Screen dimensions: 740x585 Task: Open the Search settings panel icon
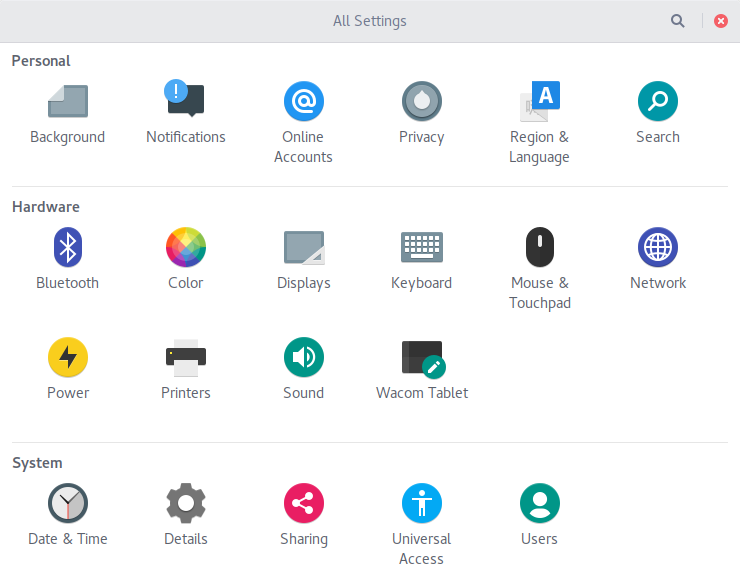tap(657, 101)
